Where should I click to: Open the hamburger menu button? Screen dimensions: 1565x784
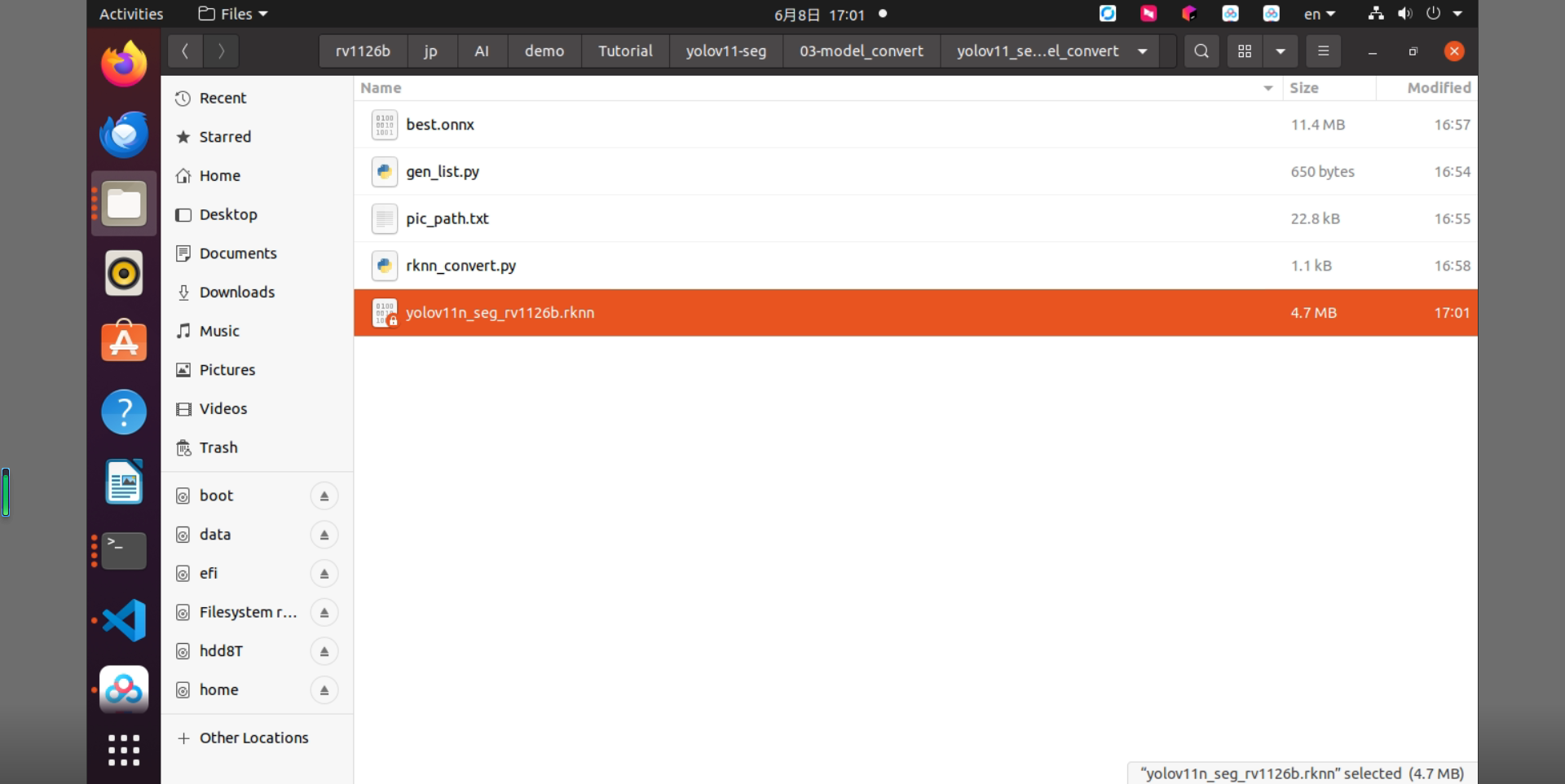pos(1323,51)
